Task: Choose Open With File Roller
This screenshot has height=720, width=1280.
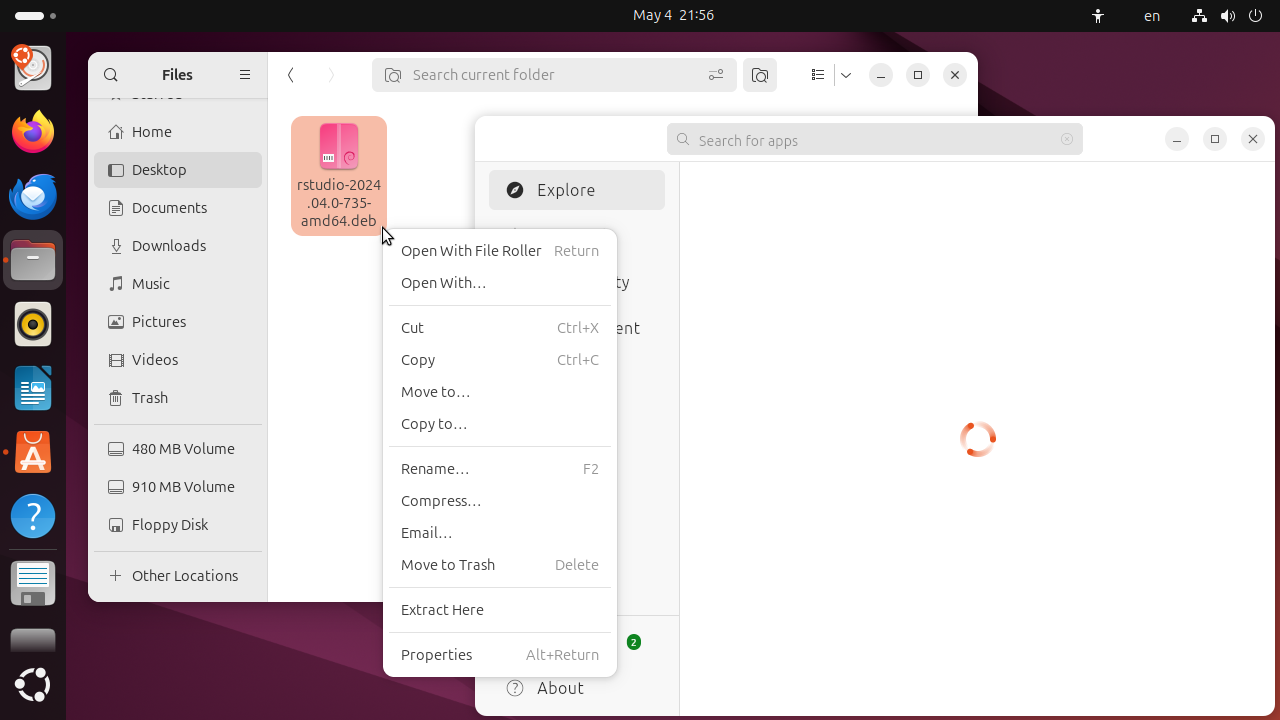Action: [500, 251]
